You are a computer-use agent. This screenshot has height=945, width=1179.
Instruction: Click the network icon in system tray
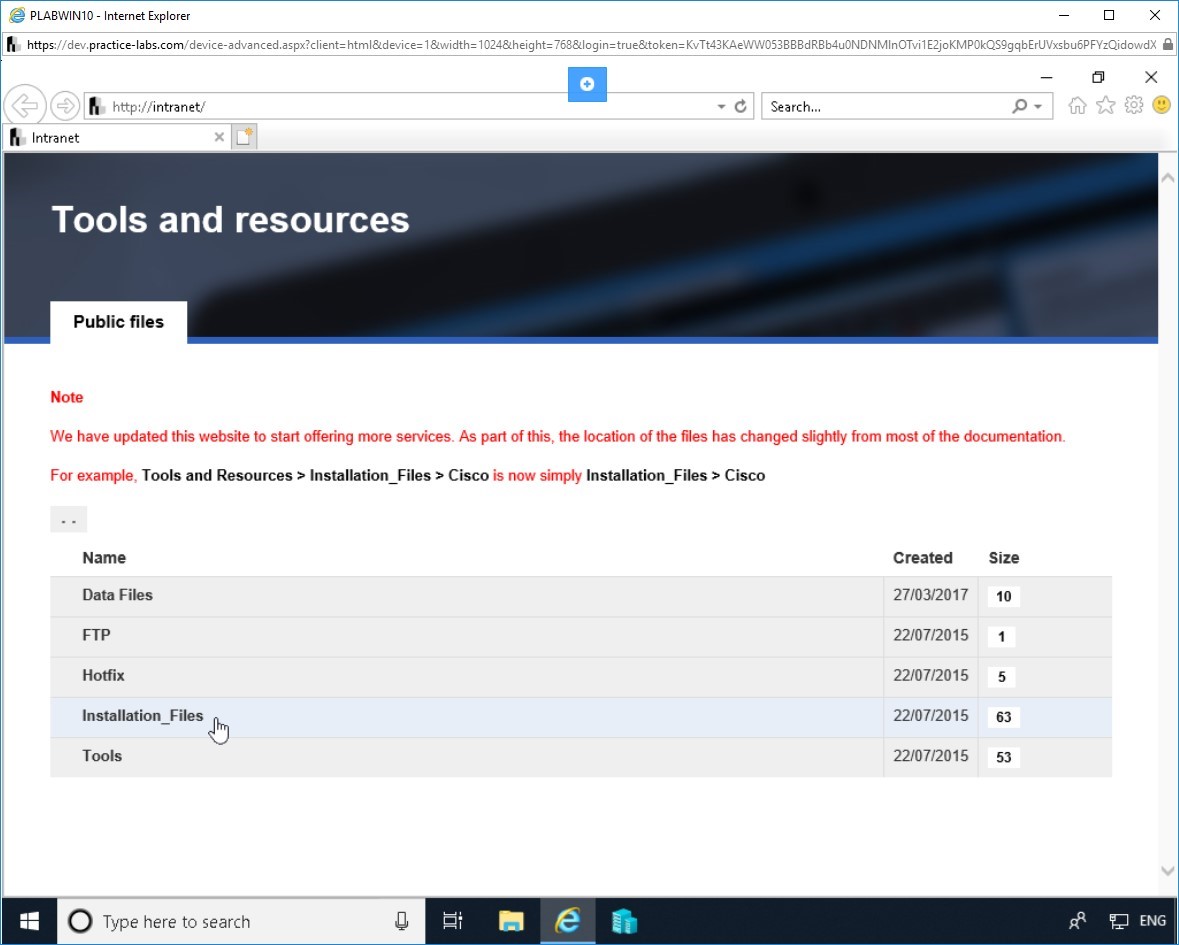[1119, 920]
